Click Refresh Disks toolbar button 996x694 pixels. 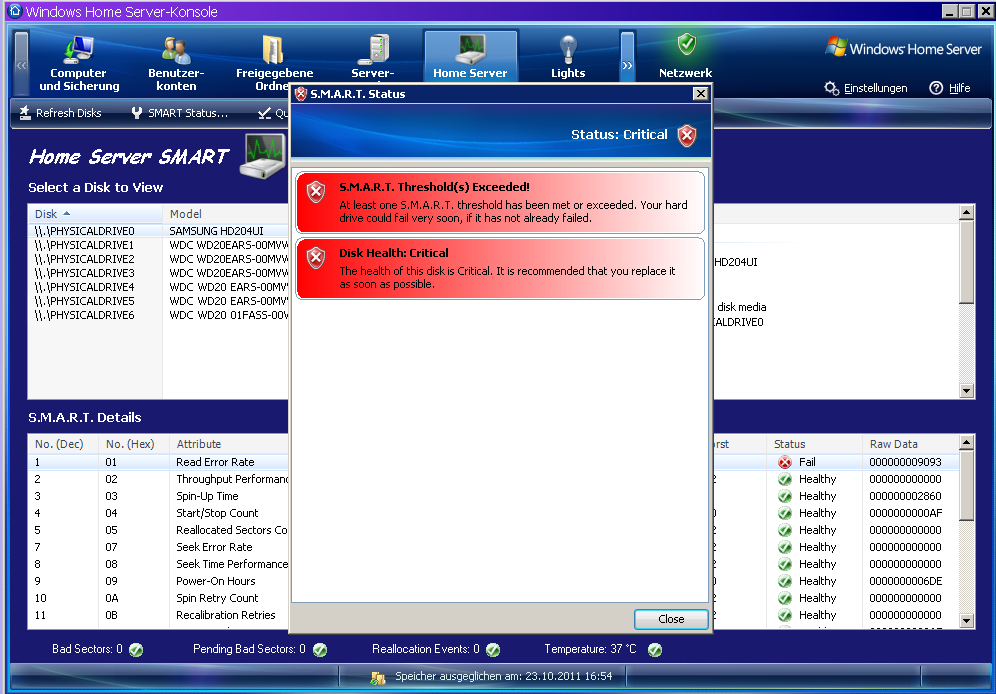pos(60,113)
